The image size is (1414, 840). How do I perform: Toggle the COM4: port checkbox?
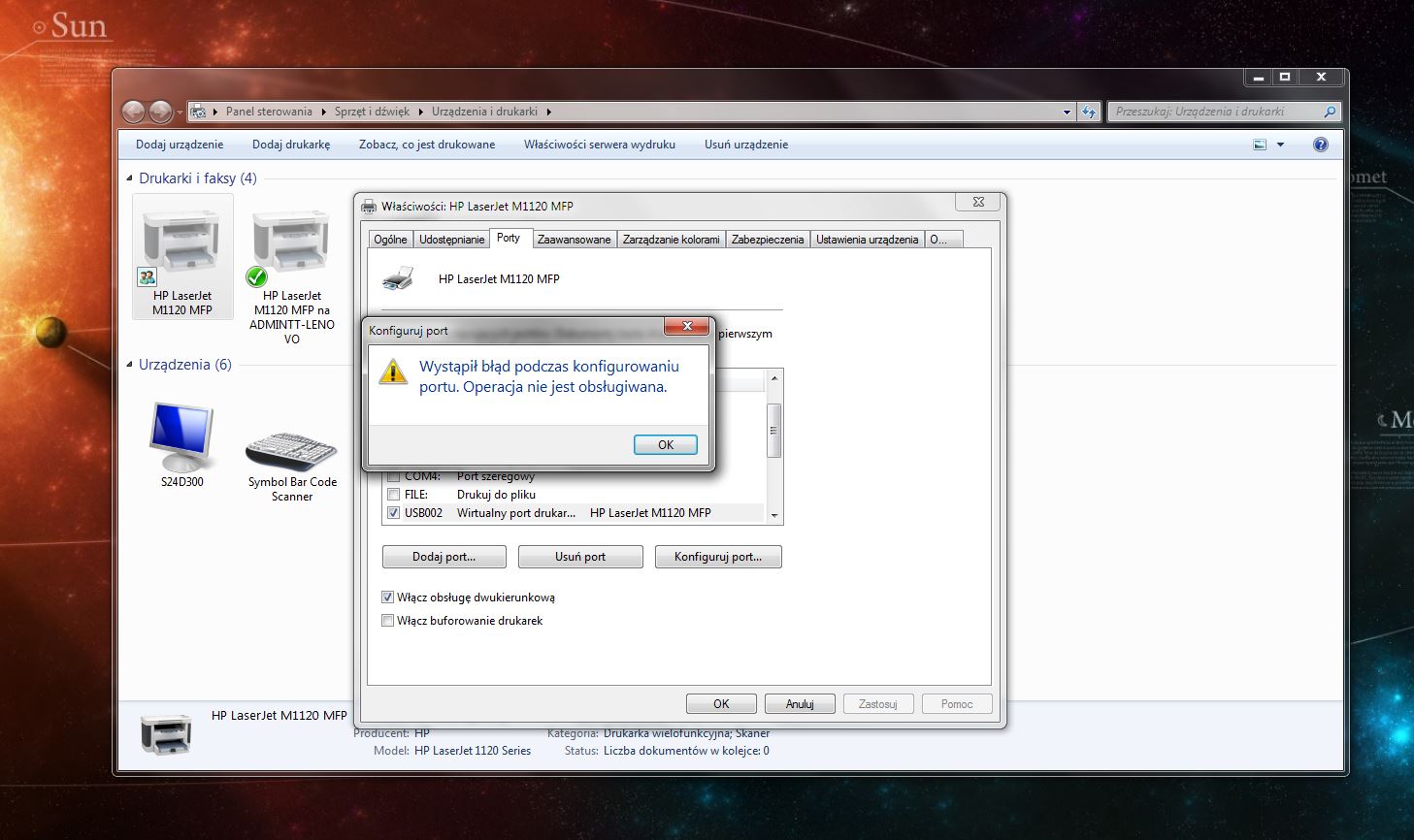pyautogui.click(x=393, y=476)
